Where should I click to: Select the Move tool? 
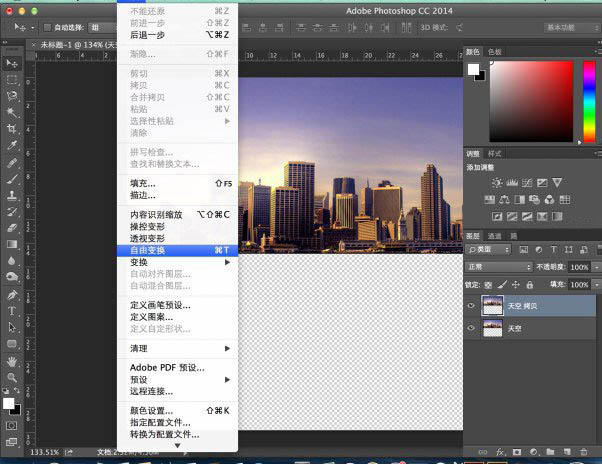click(12, 63)
